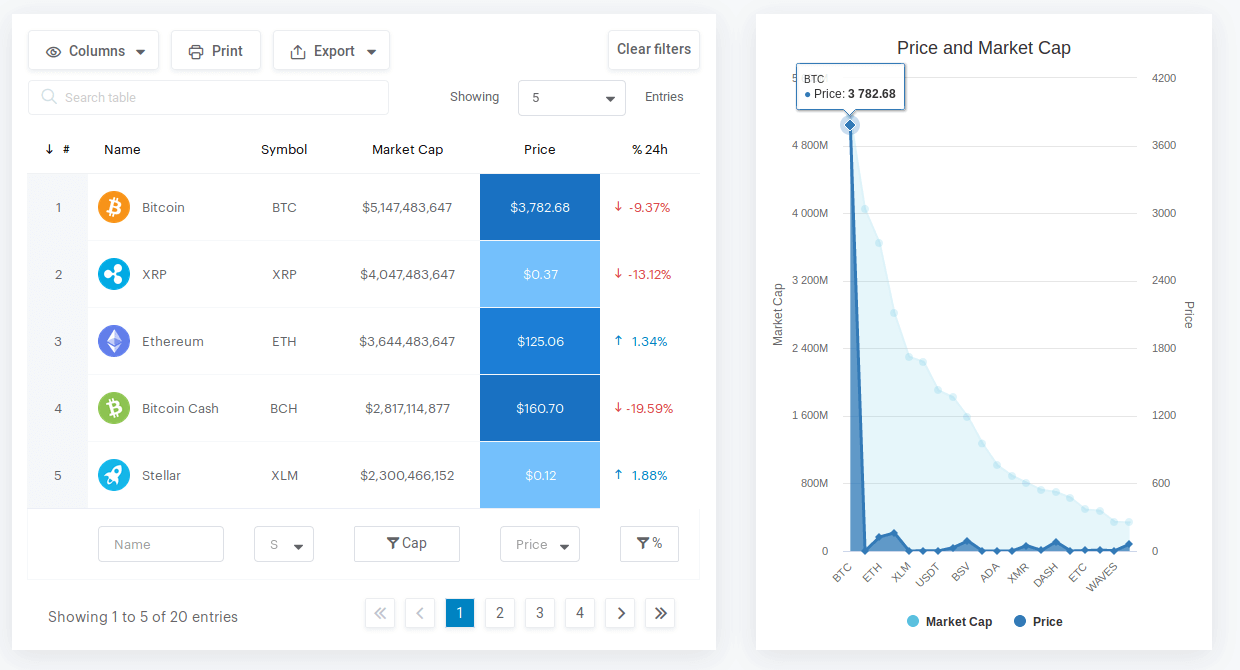Jump to the last page
This screenshot has height=670, width=1240.
(x=660, y=613)
